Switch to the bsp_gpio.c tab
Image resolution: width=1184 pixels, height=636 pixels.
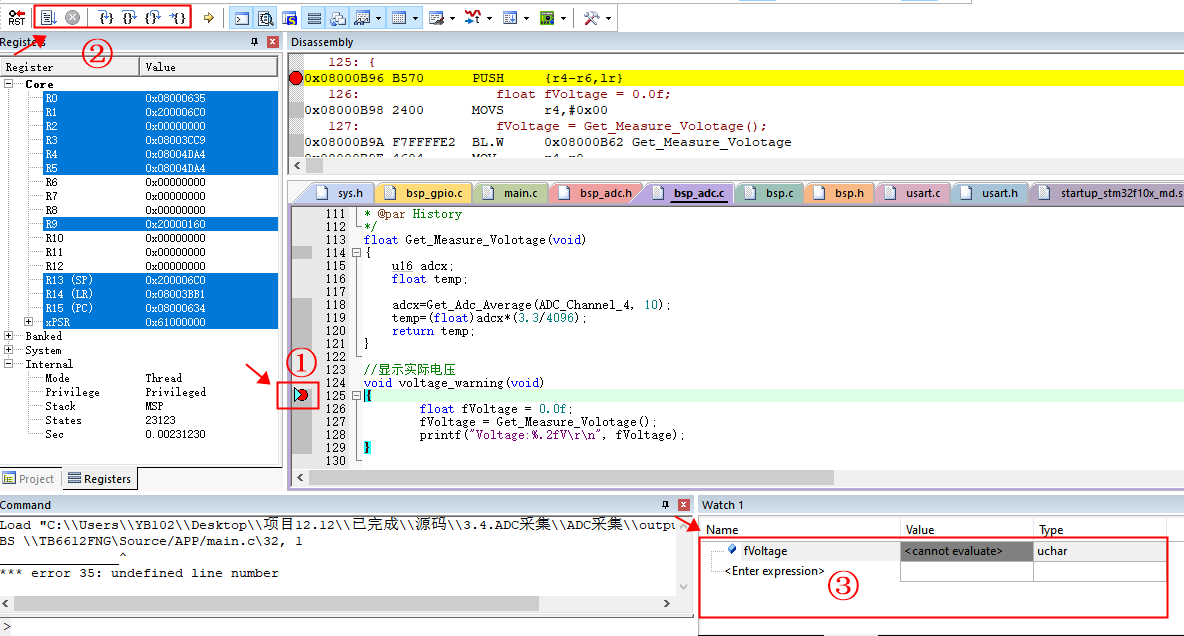coord(425,193)
